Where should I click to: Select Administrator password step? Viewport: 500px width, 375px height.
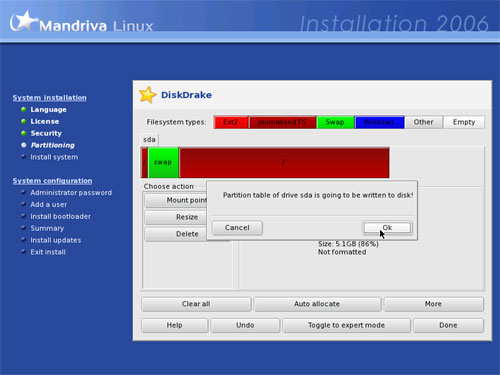click(x=71, y=193)
